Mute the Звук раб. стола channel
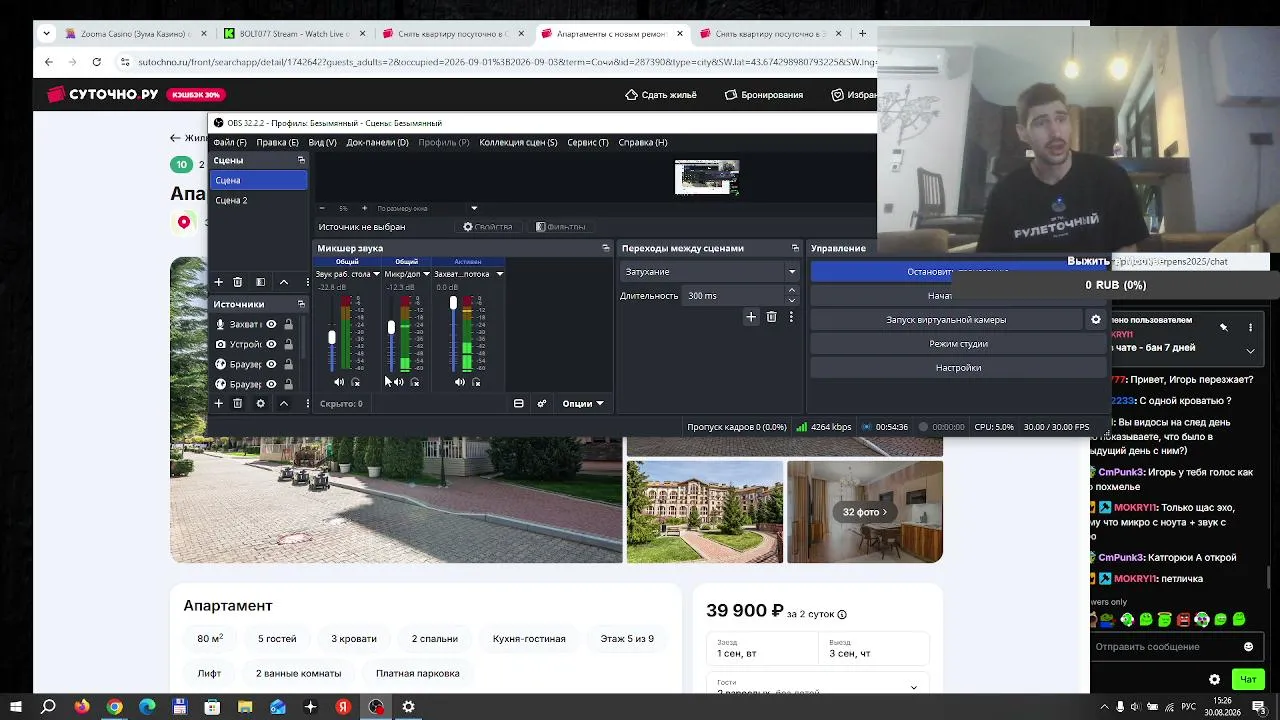 click(338, 382)
